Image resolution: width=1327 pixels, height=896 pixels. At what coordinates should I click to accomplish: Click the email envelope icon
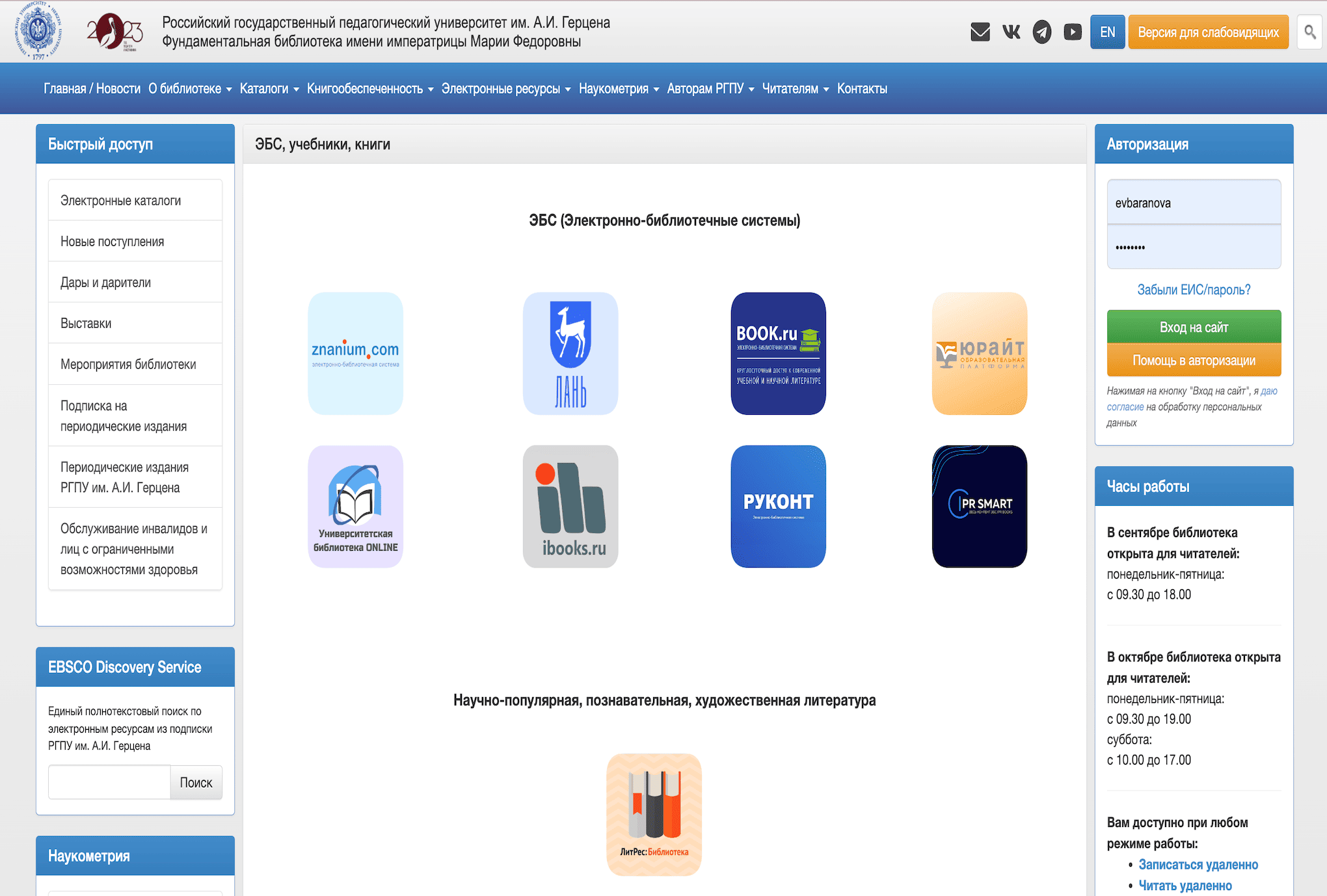tap(980, 32)
